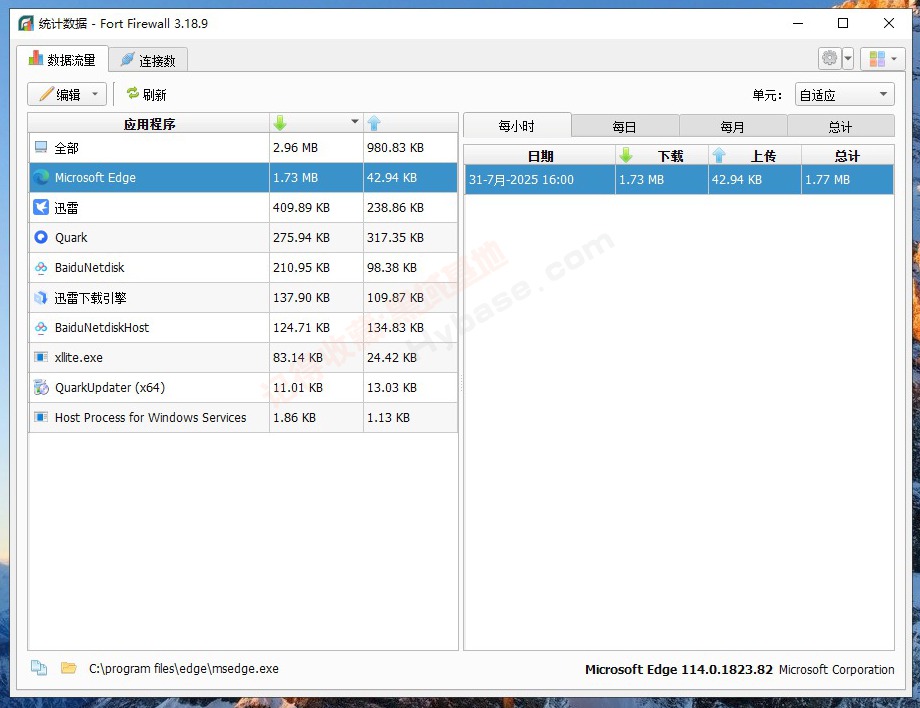
Task: Click the C:\program files\edge\msedge.exe path
Action: point(184,668)
